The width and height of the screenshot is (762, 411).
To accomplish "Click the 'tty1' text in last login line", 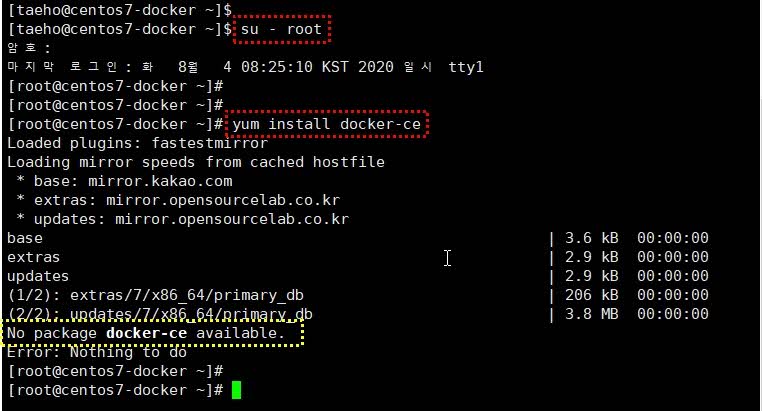I will [466, 67].
